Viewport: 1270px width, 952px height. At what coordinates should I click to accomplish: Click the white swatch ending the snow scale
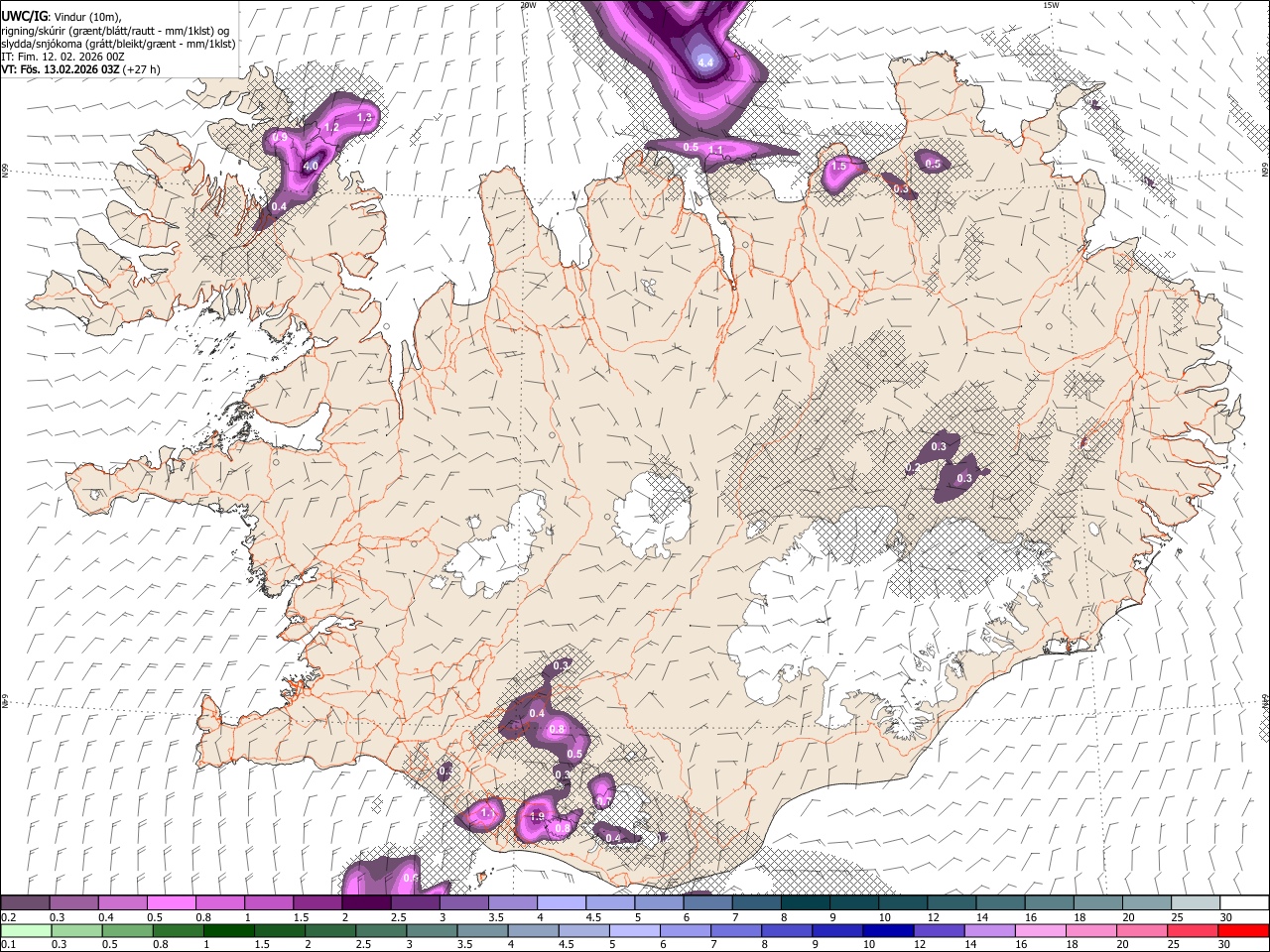click(1244, 903)
